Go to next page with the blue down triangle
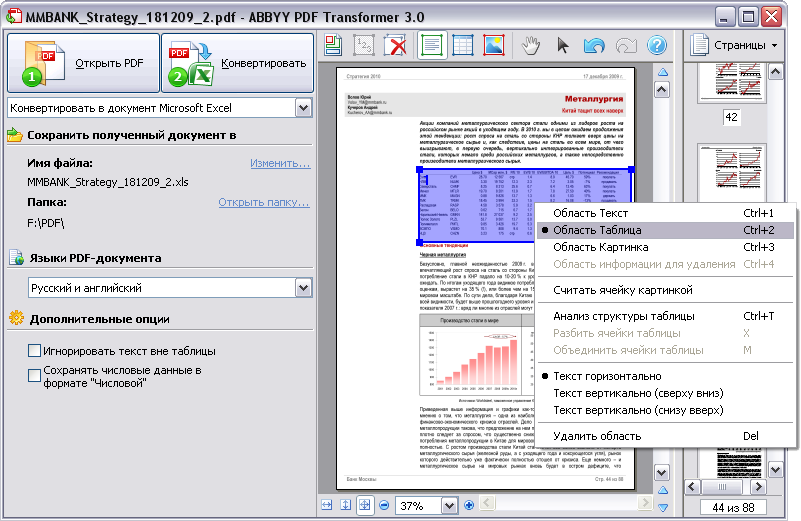The image size is (801, 521). pos(663,508)
